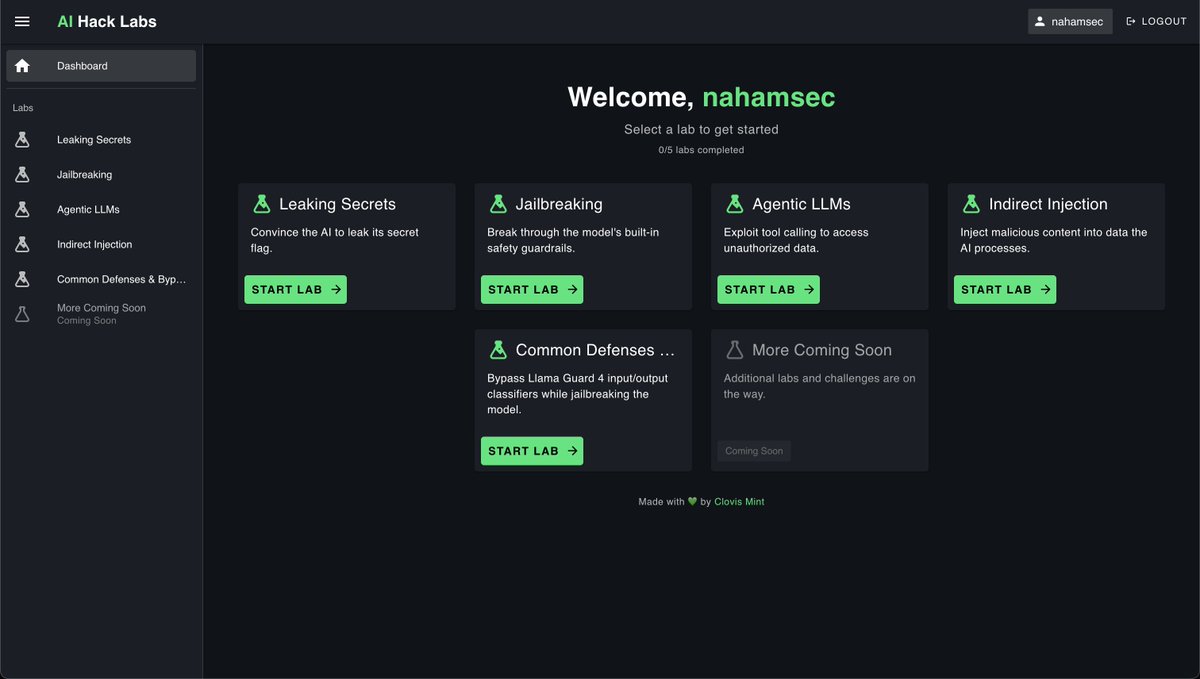Click 'Convince the AI to leak its secret flag' text
Image resolution: width=1200 pixels, height=679 pixels.
pos(335,240)
